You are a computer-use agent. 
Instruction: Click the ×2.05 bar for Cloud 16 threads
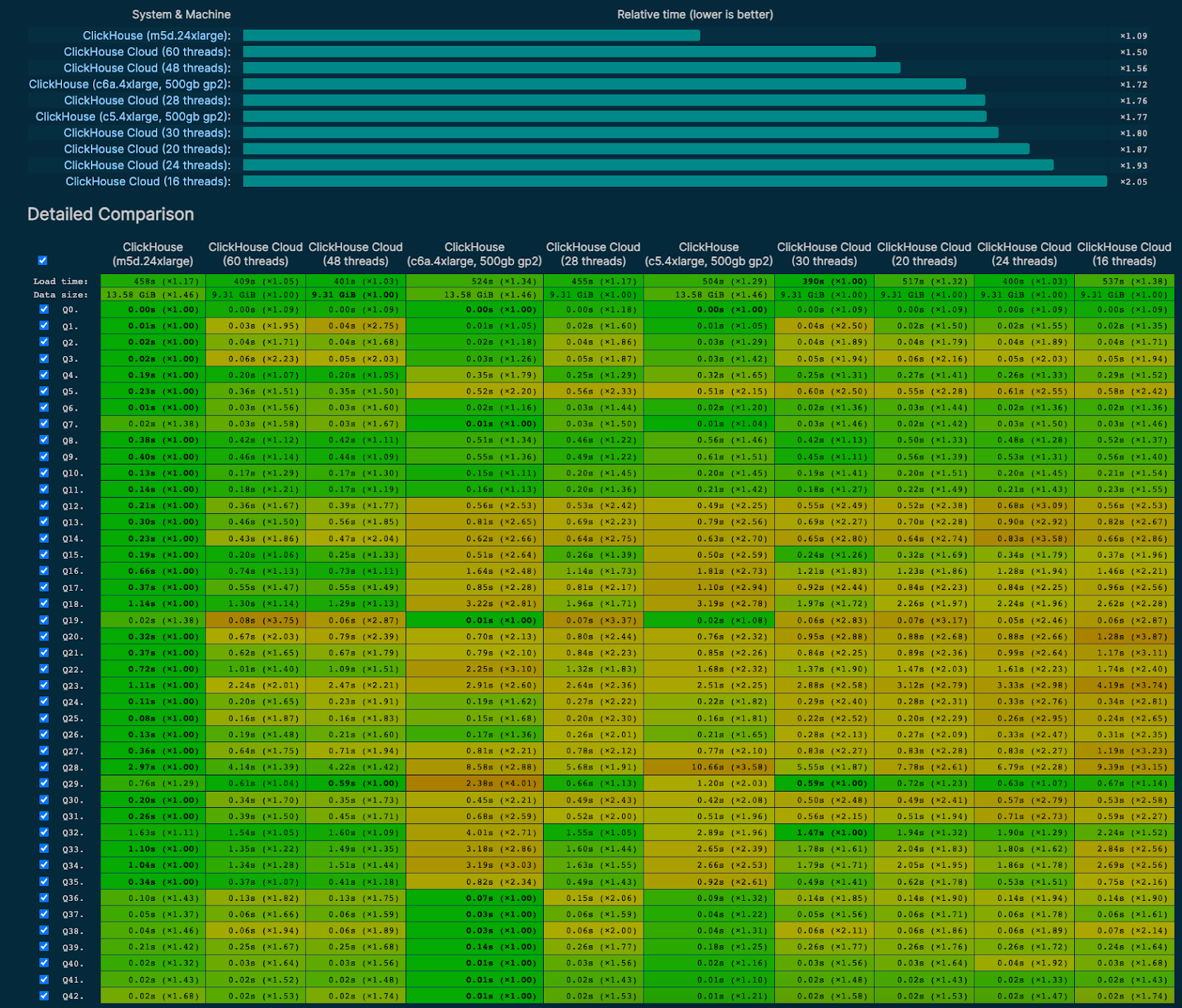click(x=674, y=182)
